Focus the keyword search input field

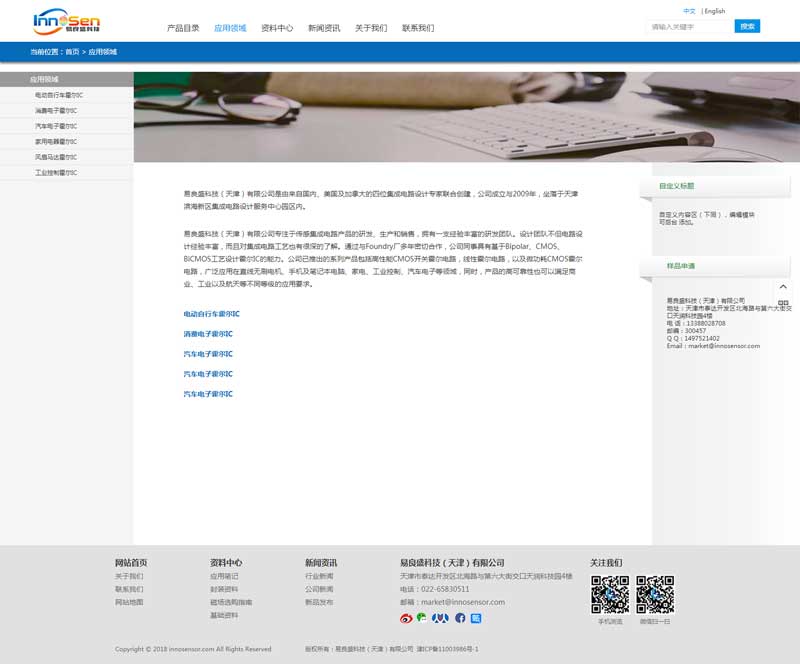pyautogui.click(x=688, y=27)
